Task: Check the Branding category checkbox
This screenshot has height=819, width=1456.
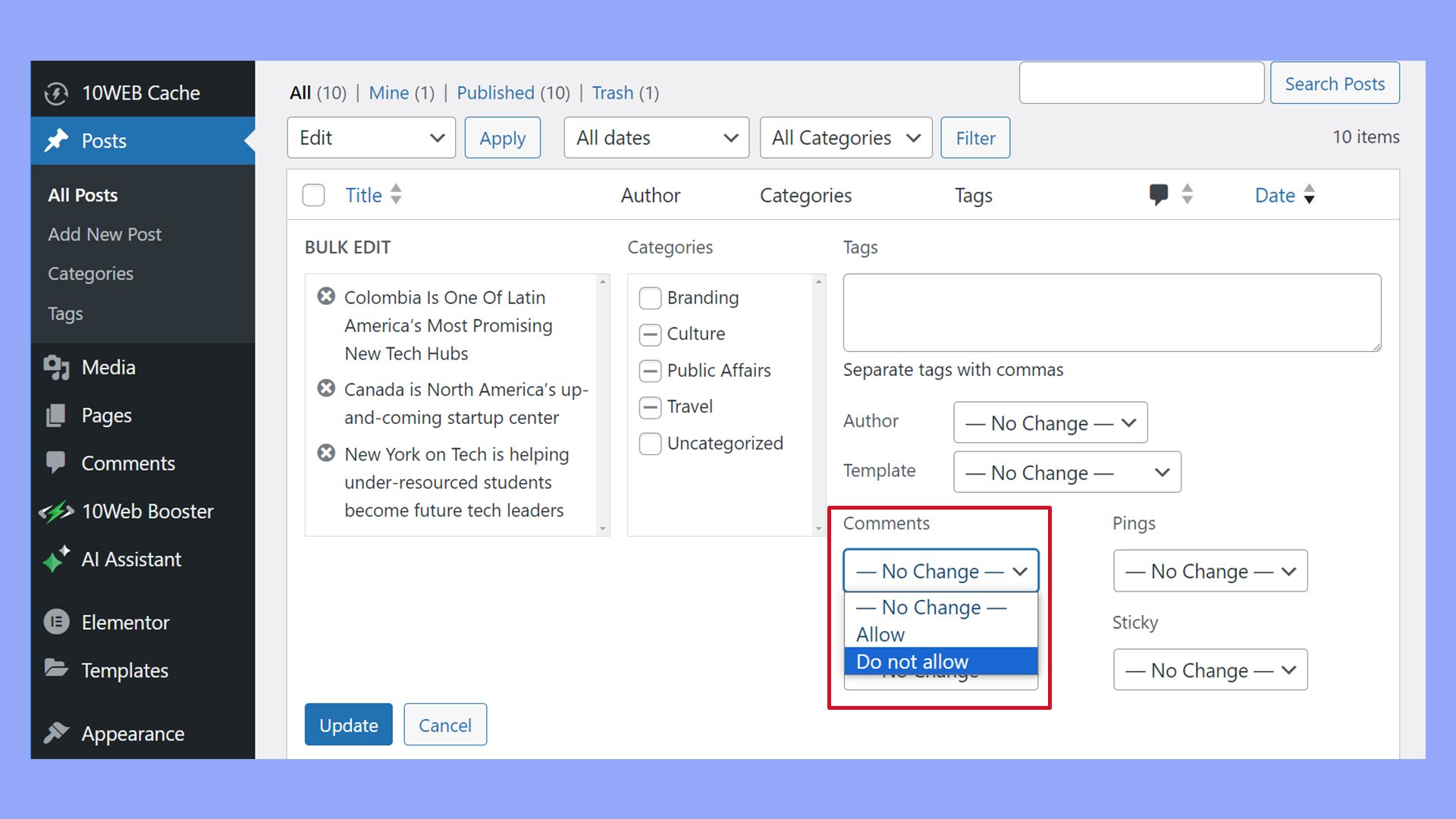Action: [650, 298]
